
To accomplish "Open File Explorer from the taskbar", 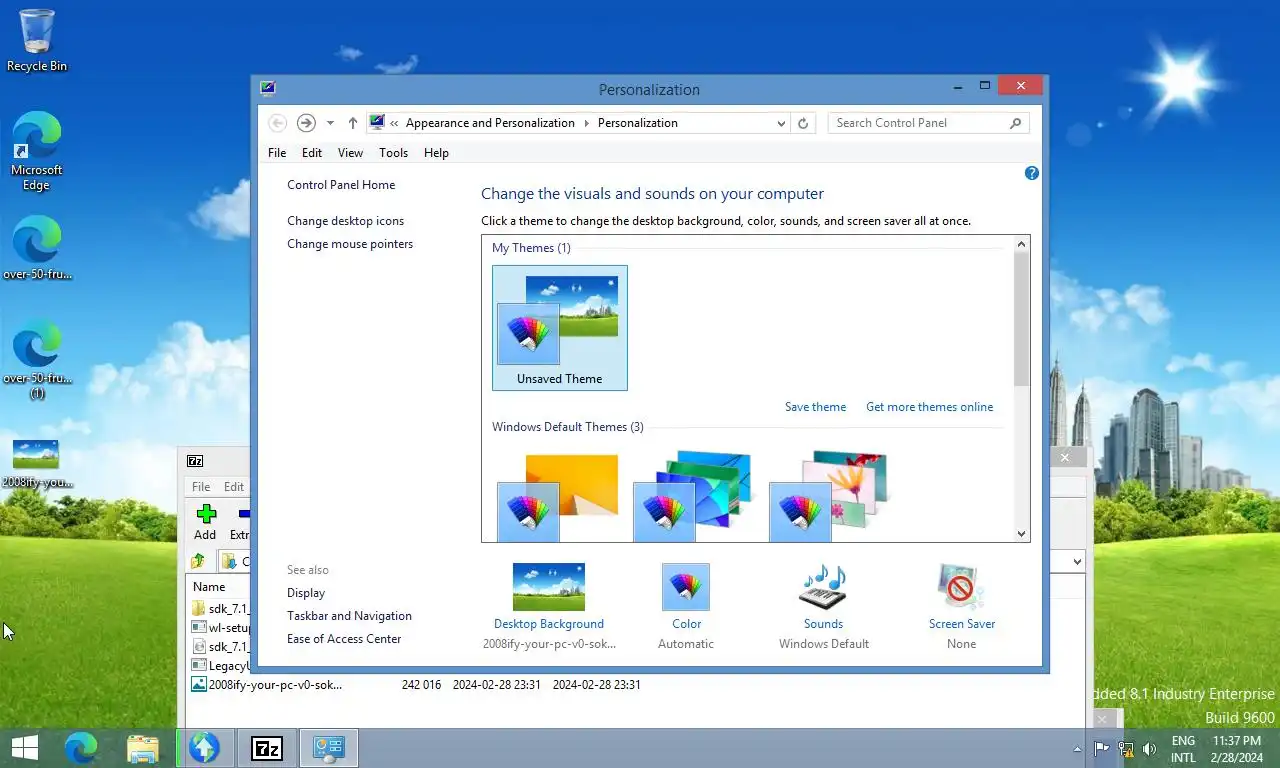I will 143,747.
